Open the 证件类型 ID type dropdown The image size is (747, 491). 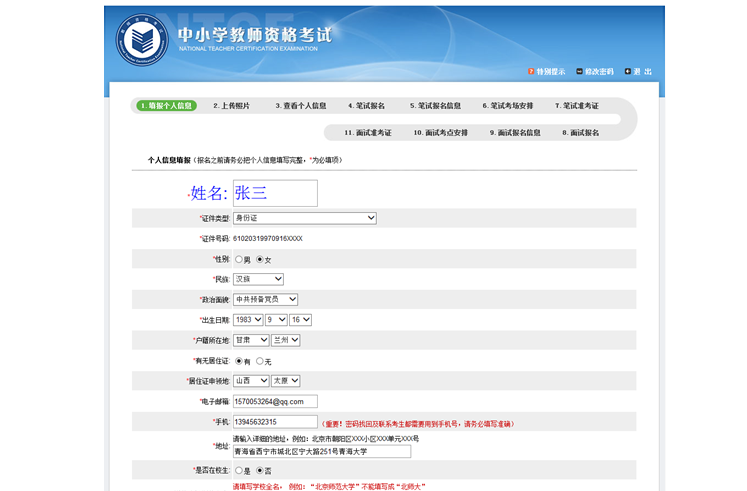304,218
